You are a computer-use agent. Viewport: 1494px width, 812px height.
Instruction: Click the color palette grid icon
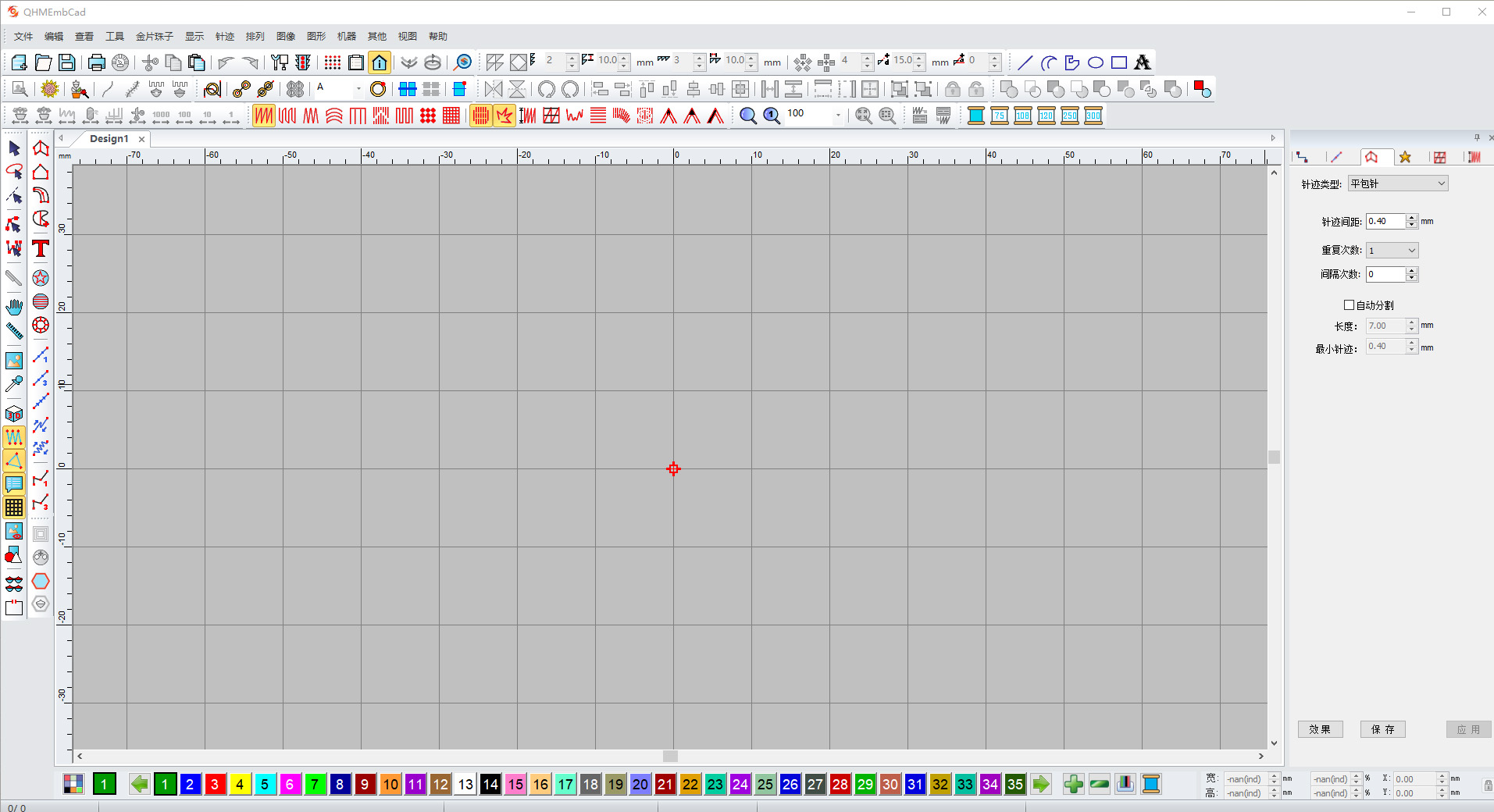(73, 784)
